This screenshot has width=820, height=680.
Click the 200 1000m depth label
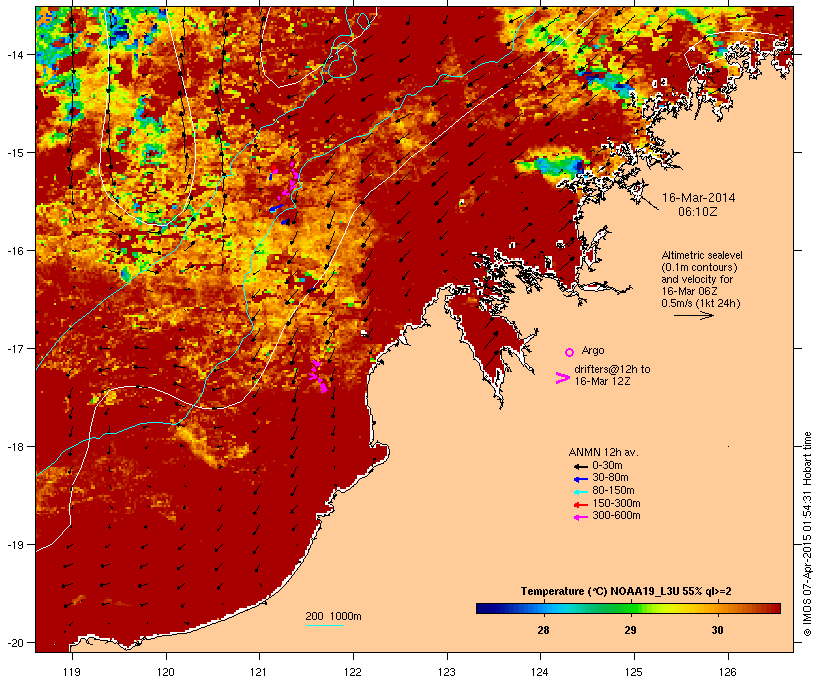click(x=333, y=616)
